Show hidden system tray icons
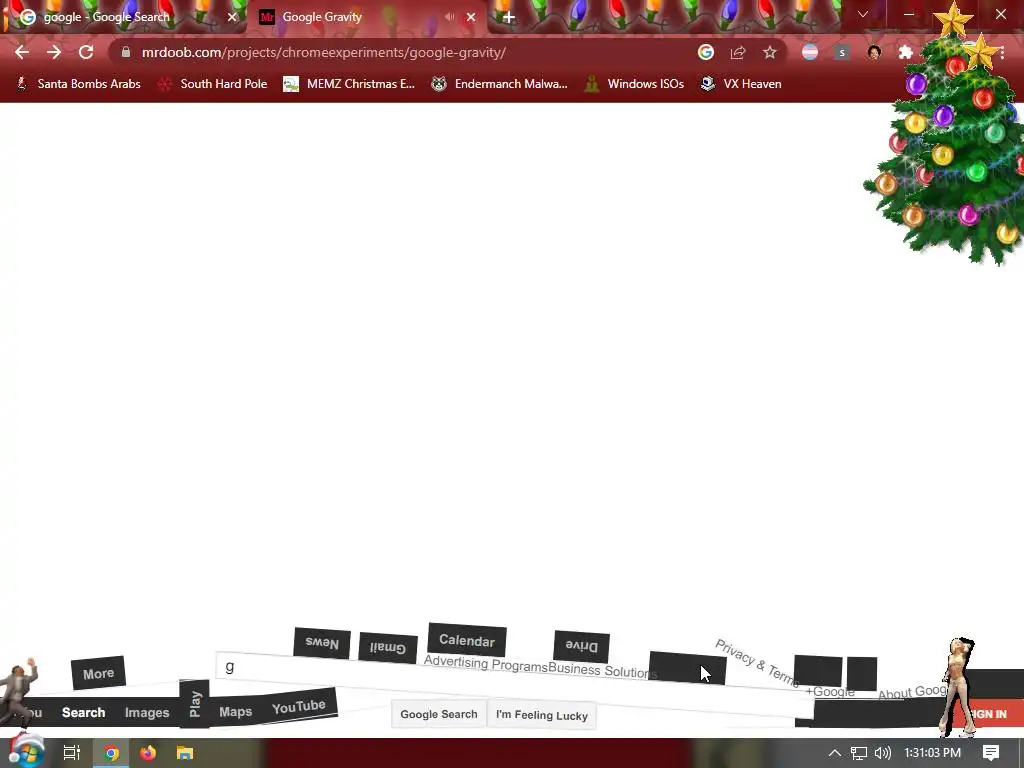 click(834, 753)
